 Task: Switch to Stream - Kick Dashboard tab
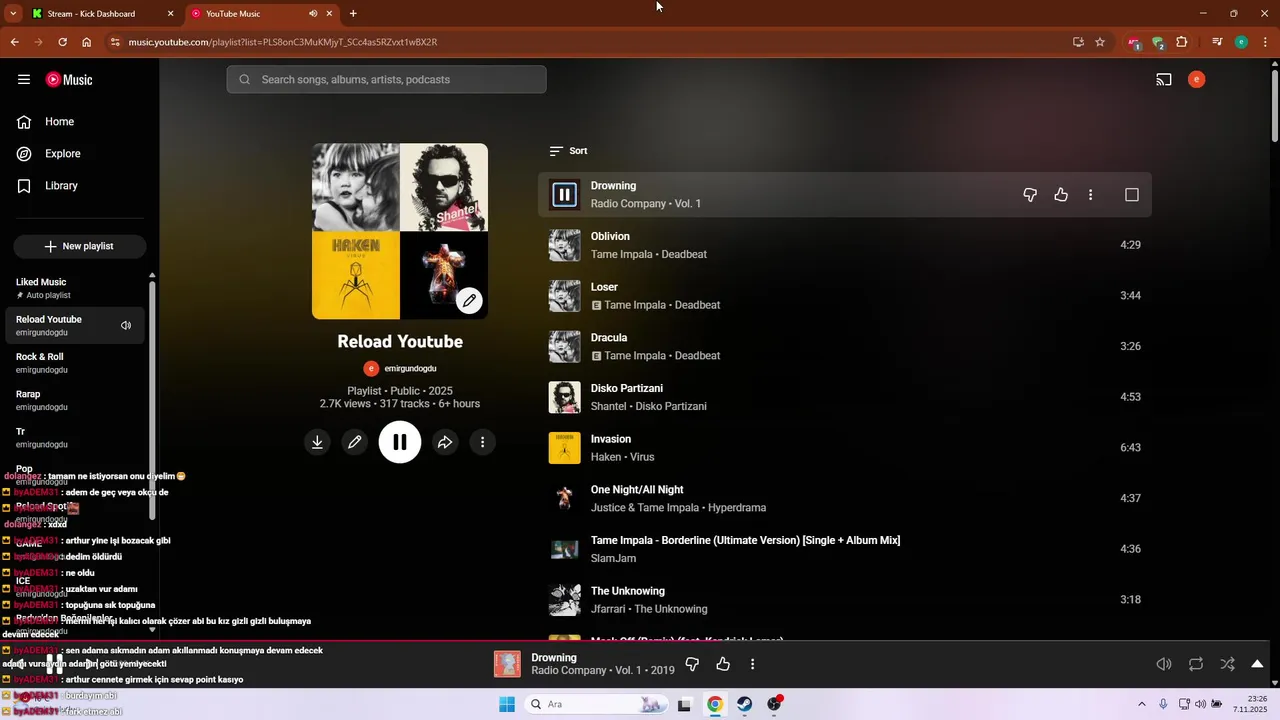(x=103, y=14)
